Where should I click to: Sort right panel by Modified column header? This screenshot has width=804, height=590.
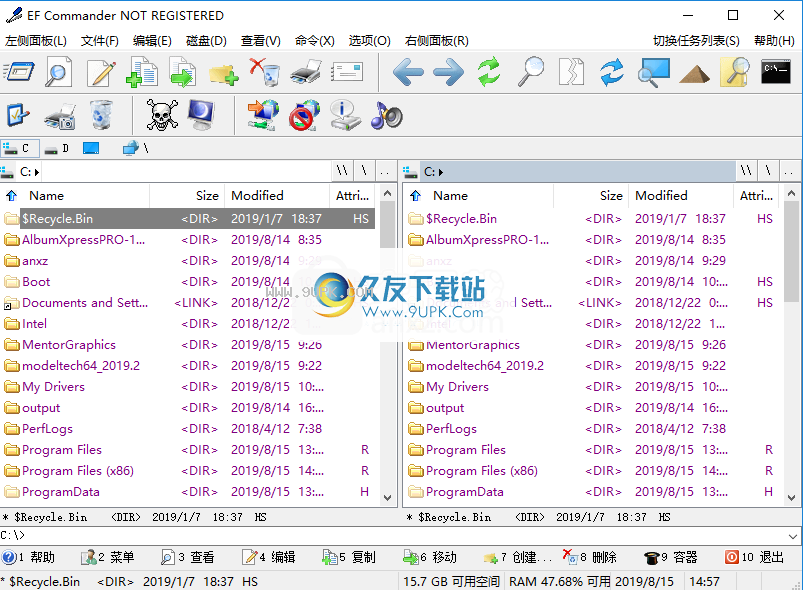tap(681, 196)
